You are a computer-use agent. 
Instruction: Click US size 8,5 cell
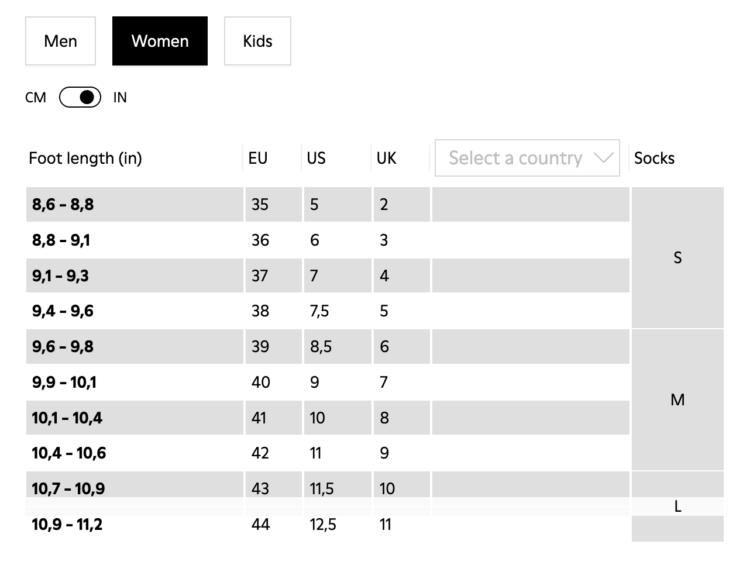coord(320,346)
